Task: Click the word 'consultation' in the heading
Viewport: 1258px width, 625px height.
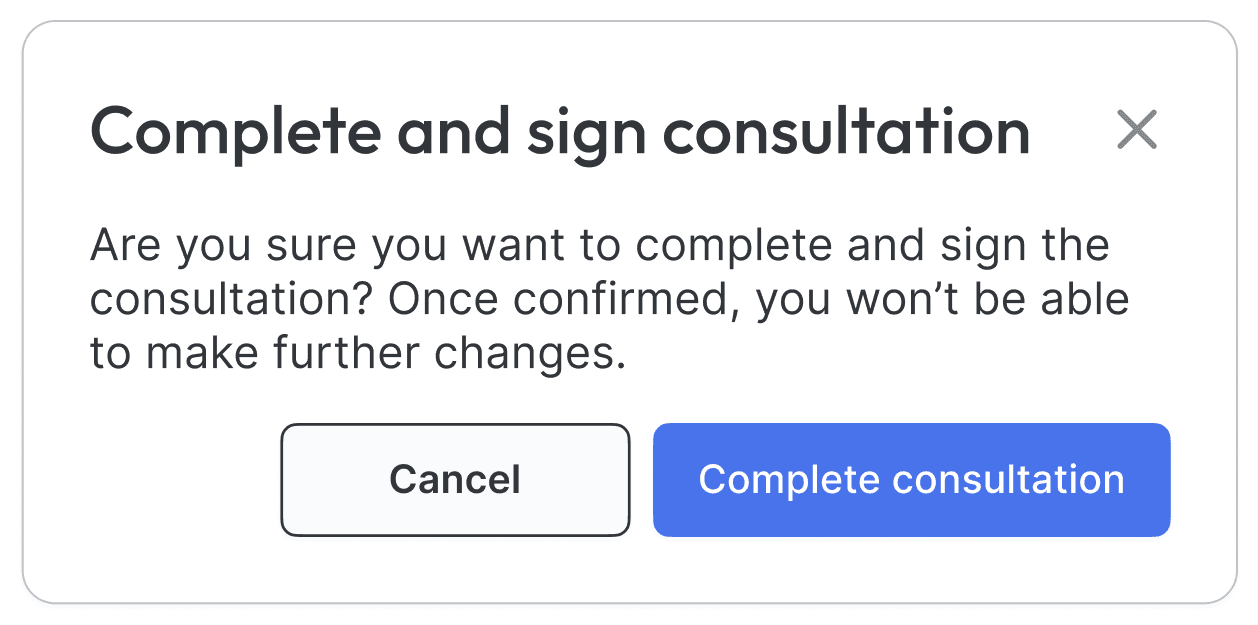Action: pos(846,131)
